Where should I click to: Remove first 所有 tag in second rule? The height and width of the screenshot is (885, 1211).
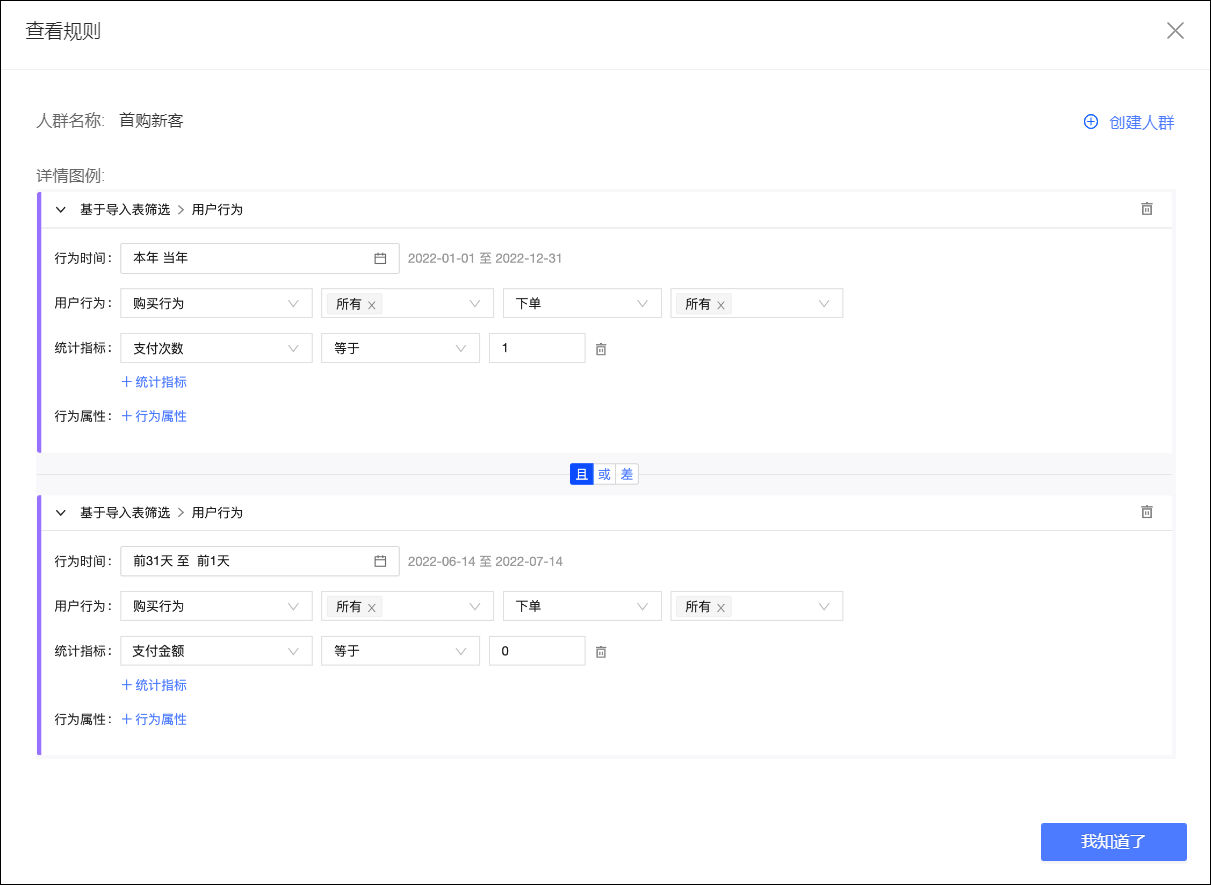372,608
